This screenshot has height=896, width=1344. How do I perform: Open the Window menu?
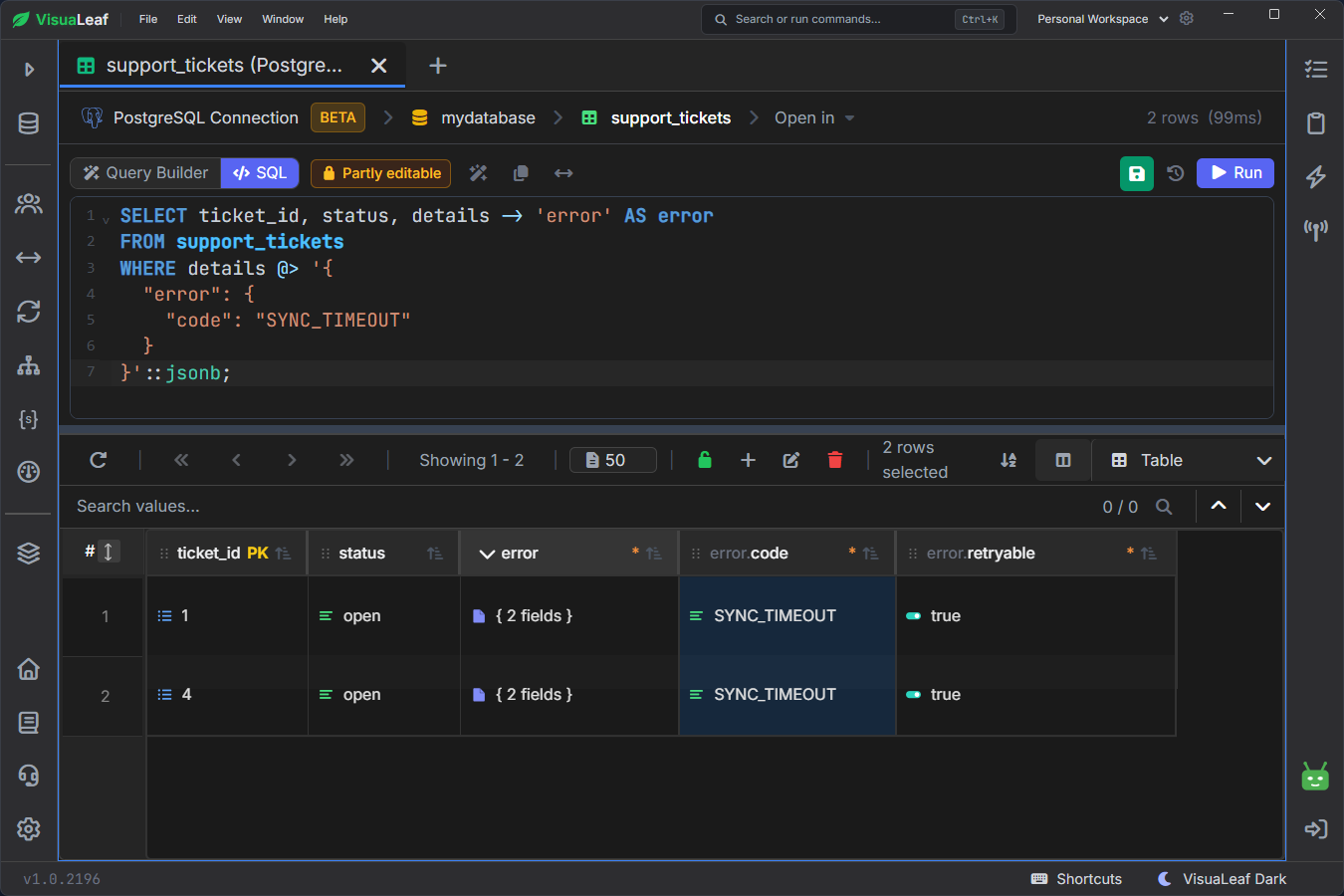point(283,19)
